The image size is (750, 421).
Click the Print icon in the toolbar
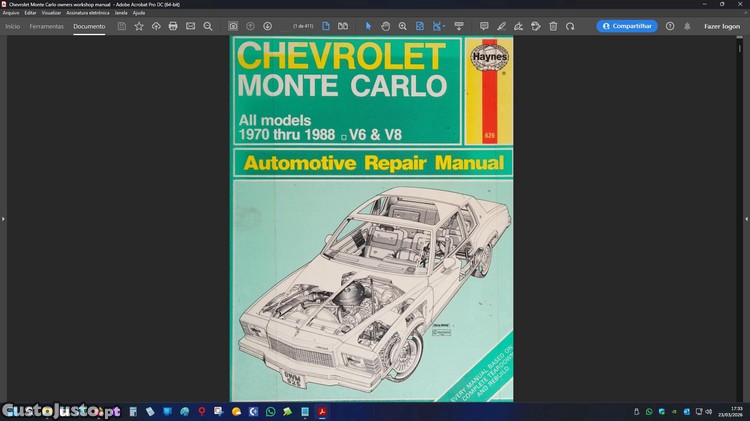[x=173, y=26]
